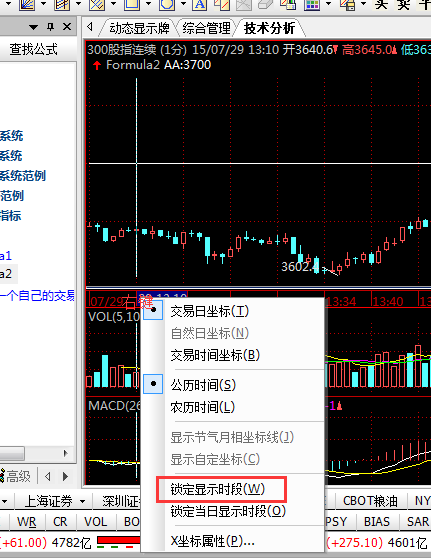Click side panel scrollbar right arrow

pos(65,453)
